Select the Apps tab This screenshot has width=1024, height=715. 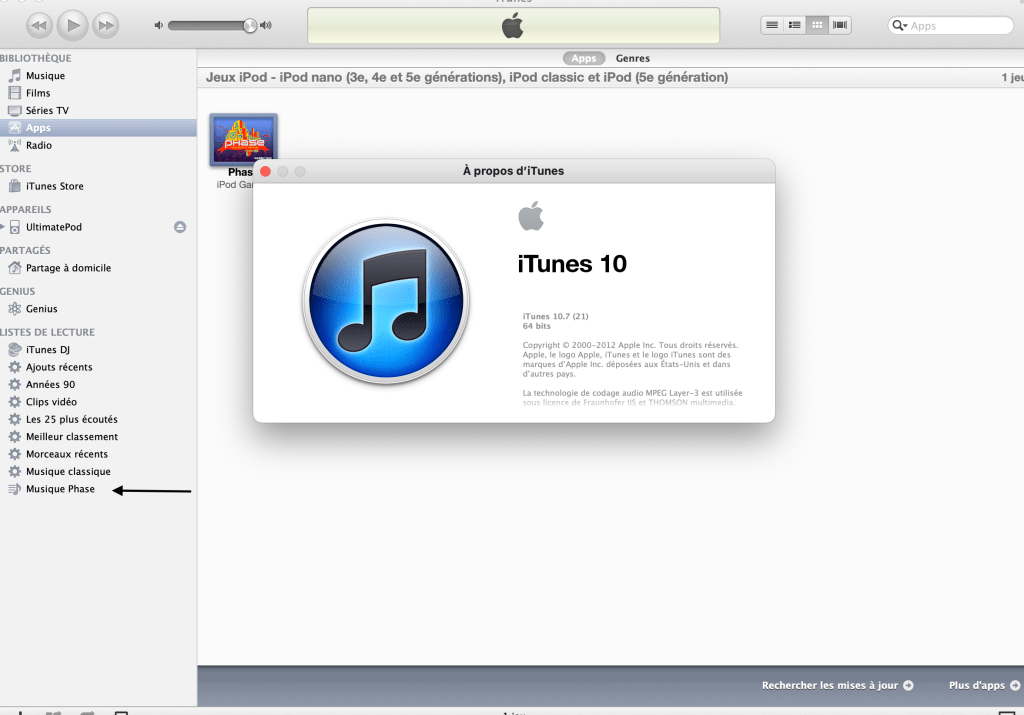tap(583, 59)
